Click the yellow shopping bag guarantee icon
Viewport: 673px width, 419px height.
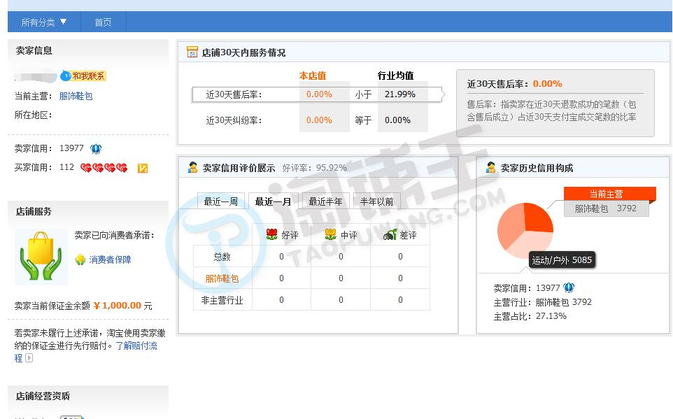pyautogui.click(x=41, y=256)
